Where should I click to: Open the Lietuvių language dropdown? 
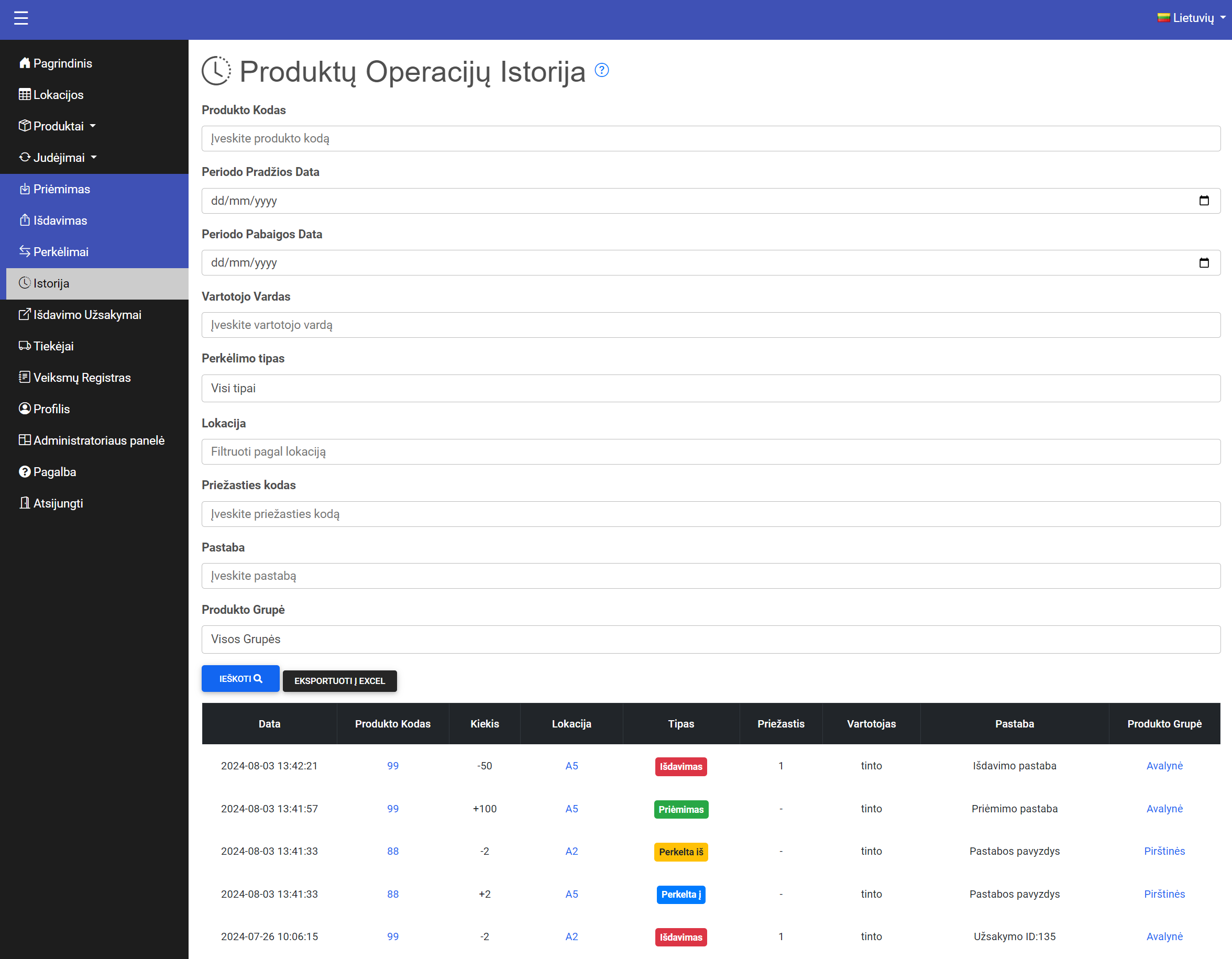[1191, 18]
